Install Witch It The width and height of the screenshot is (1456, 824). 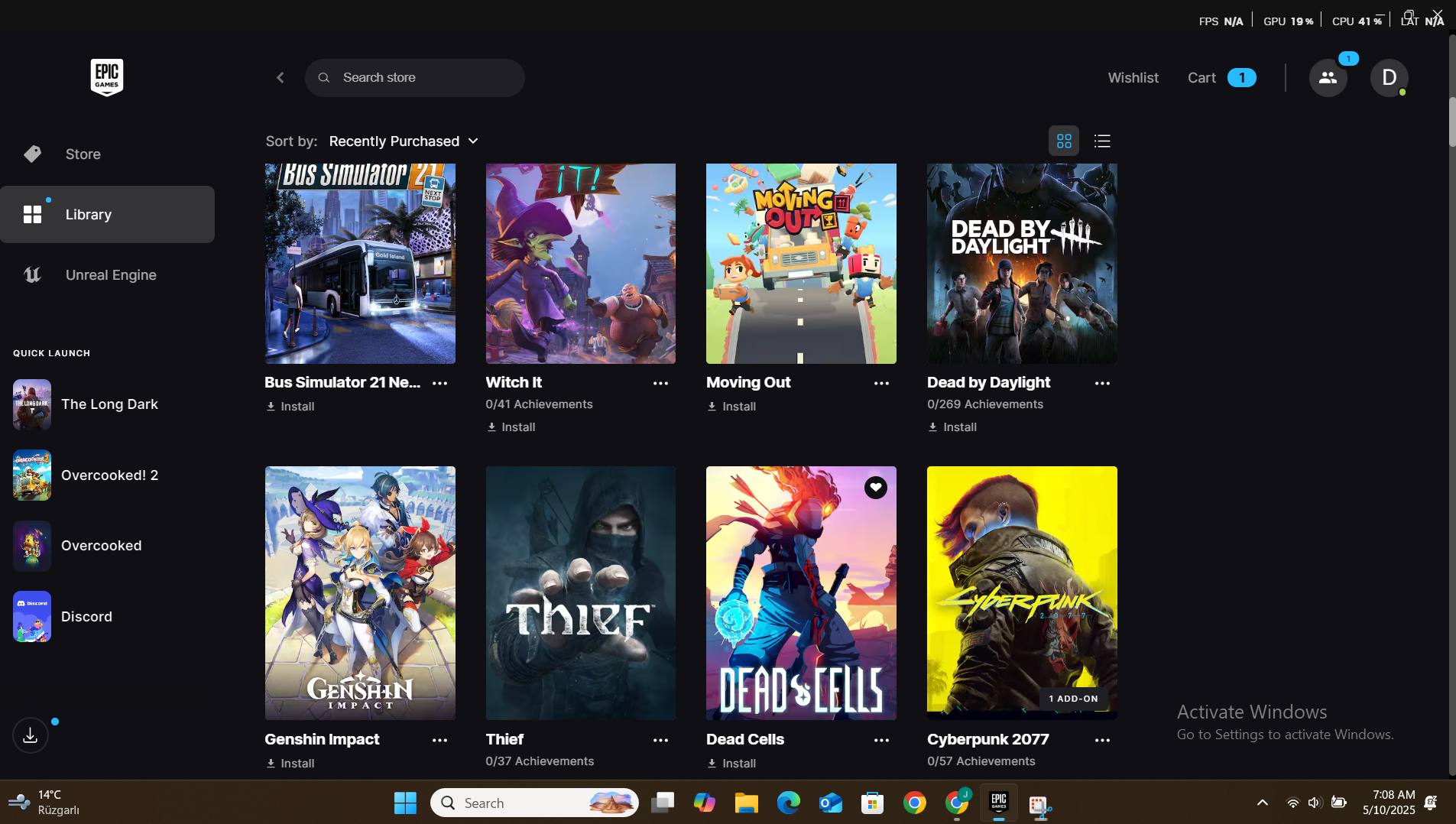coord(511,427)
